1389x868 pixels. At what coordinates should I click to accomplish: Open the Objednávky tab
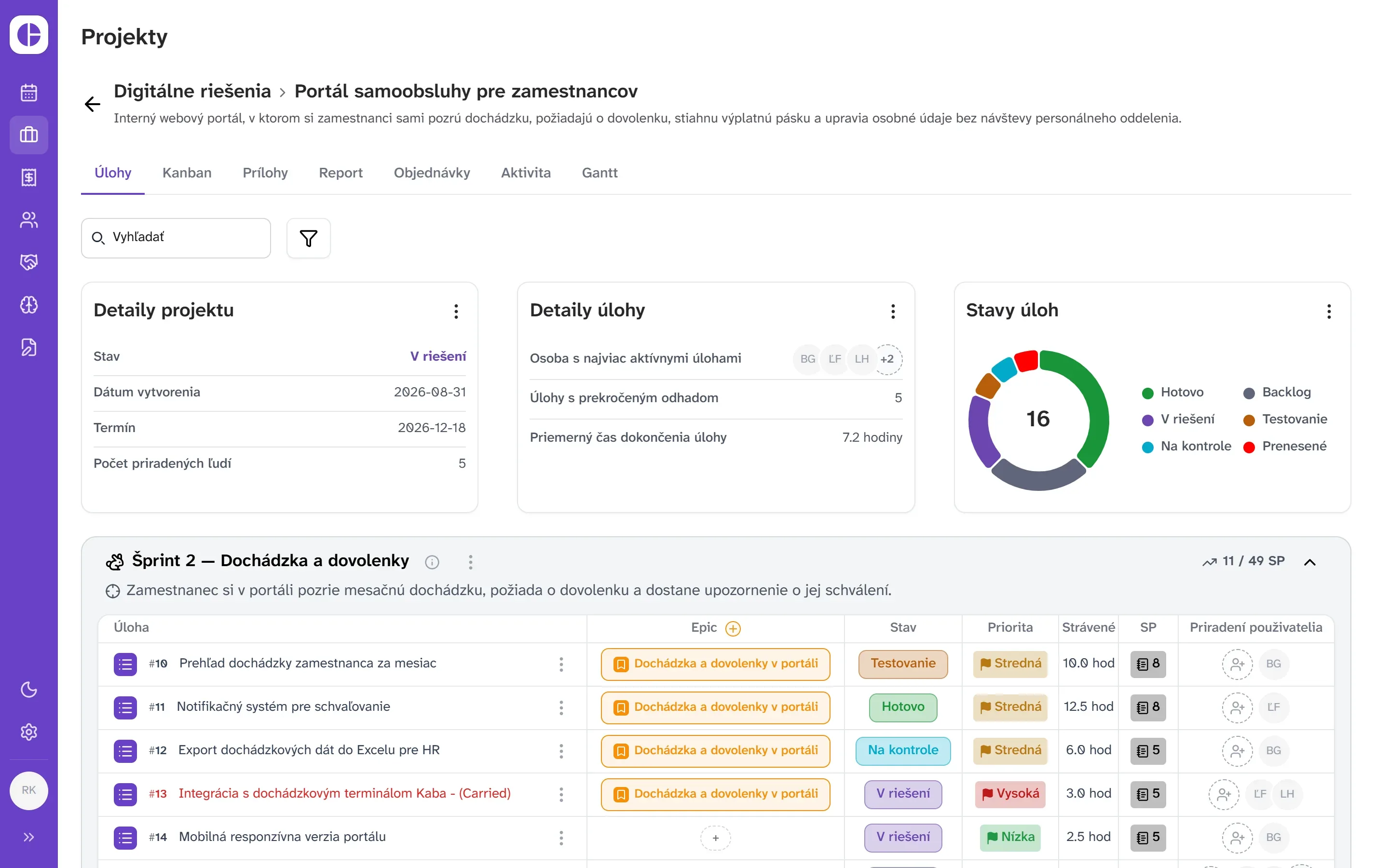[432, 173]
